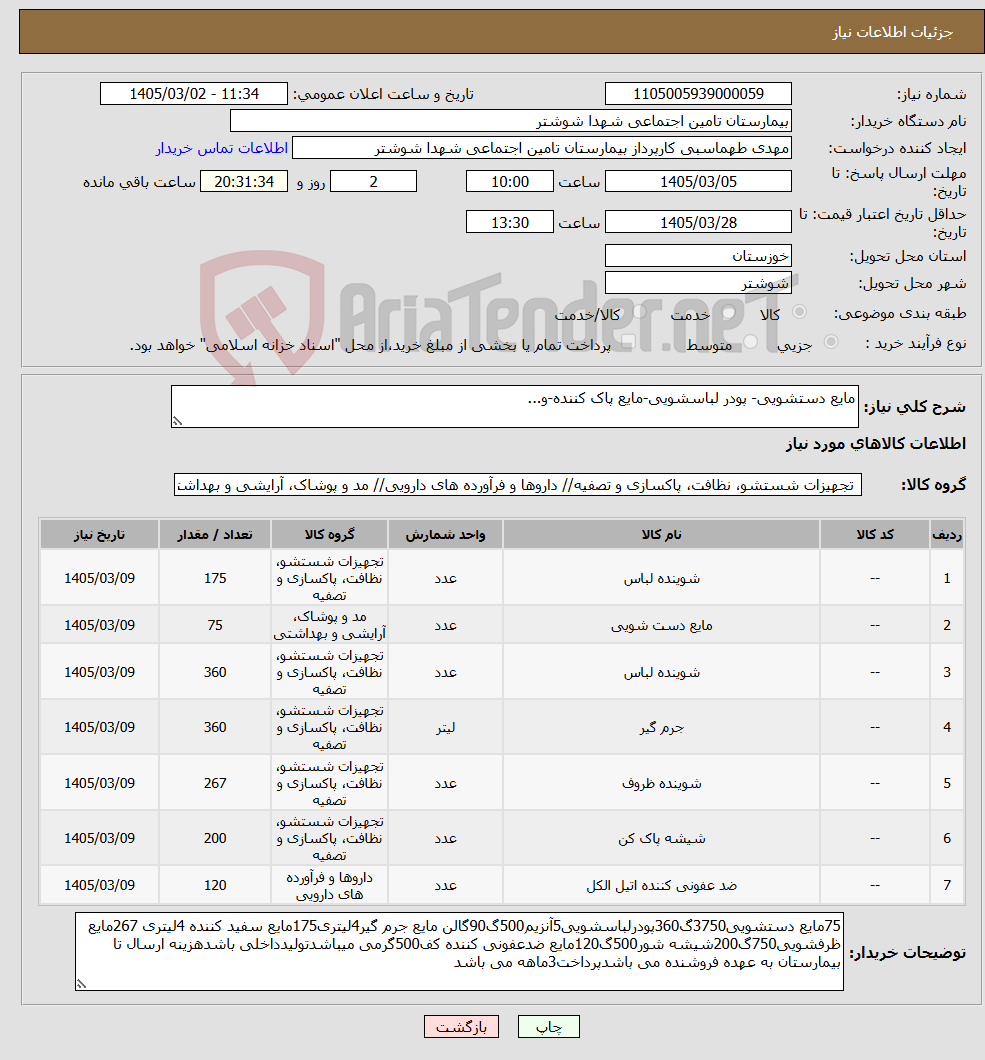985x1060 pixels.
Task: Click the 13:30 validity time field
Action: click(x=510, y=222)
